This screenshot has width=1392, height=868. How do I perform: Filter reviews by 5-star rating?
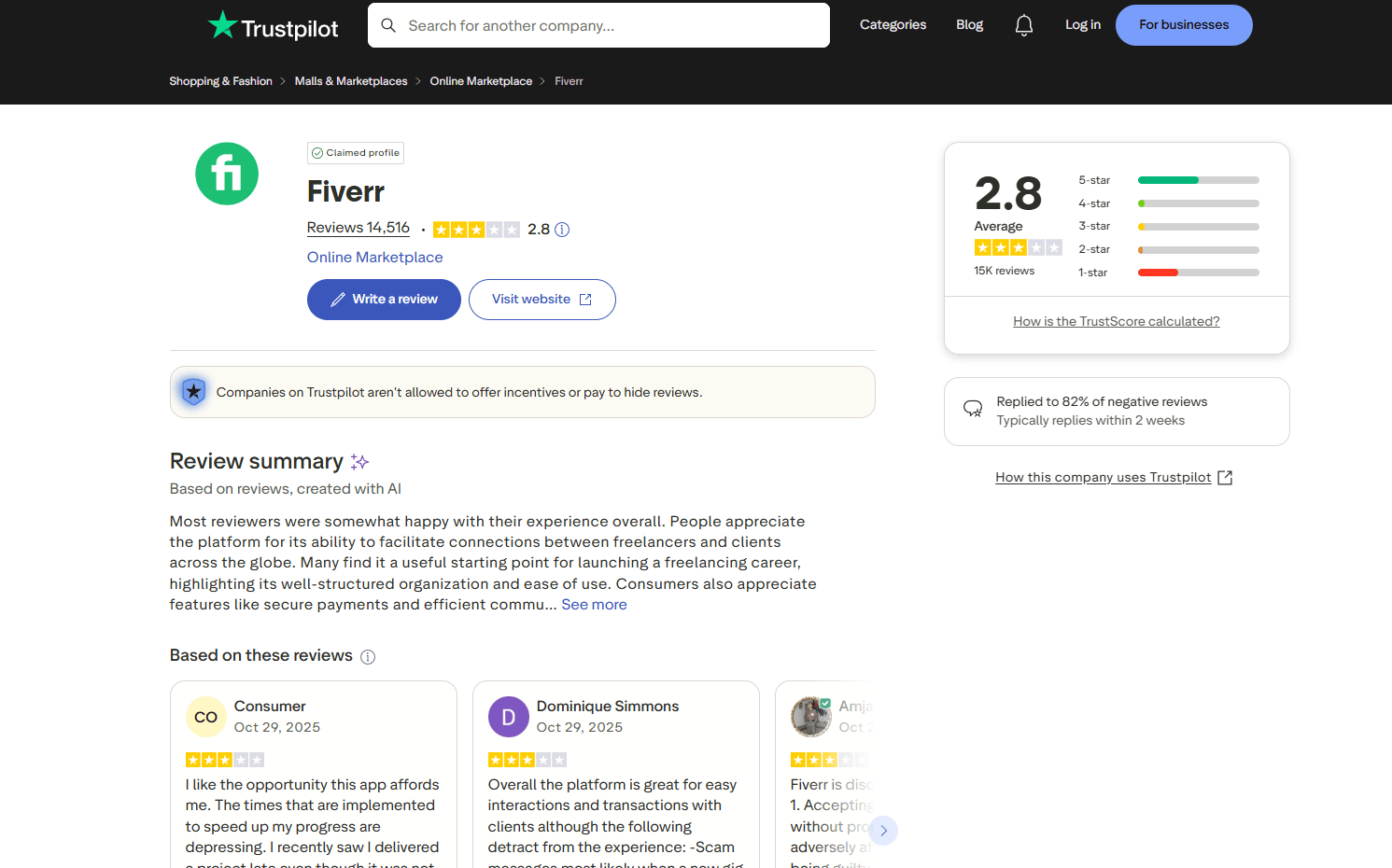pyautogui.click(x=1169, y=180)
